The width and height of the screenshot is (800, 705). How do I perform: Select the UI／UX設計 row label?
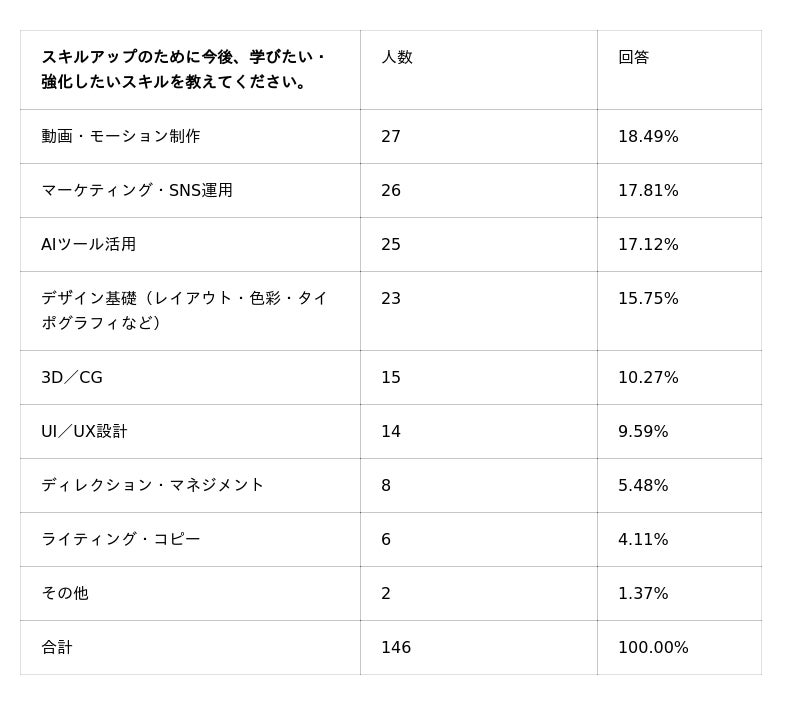click(x=84, y=432)
